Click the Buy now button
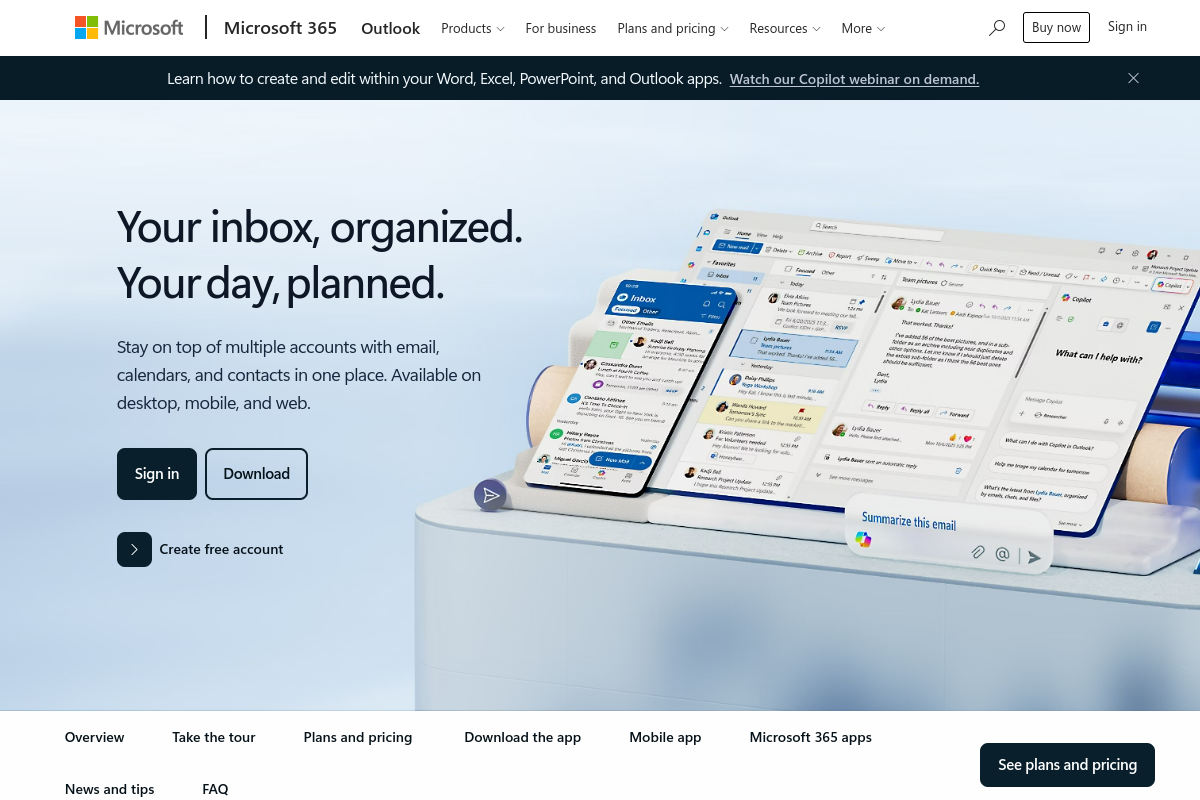 (x=1056, y=28)
